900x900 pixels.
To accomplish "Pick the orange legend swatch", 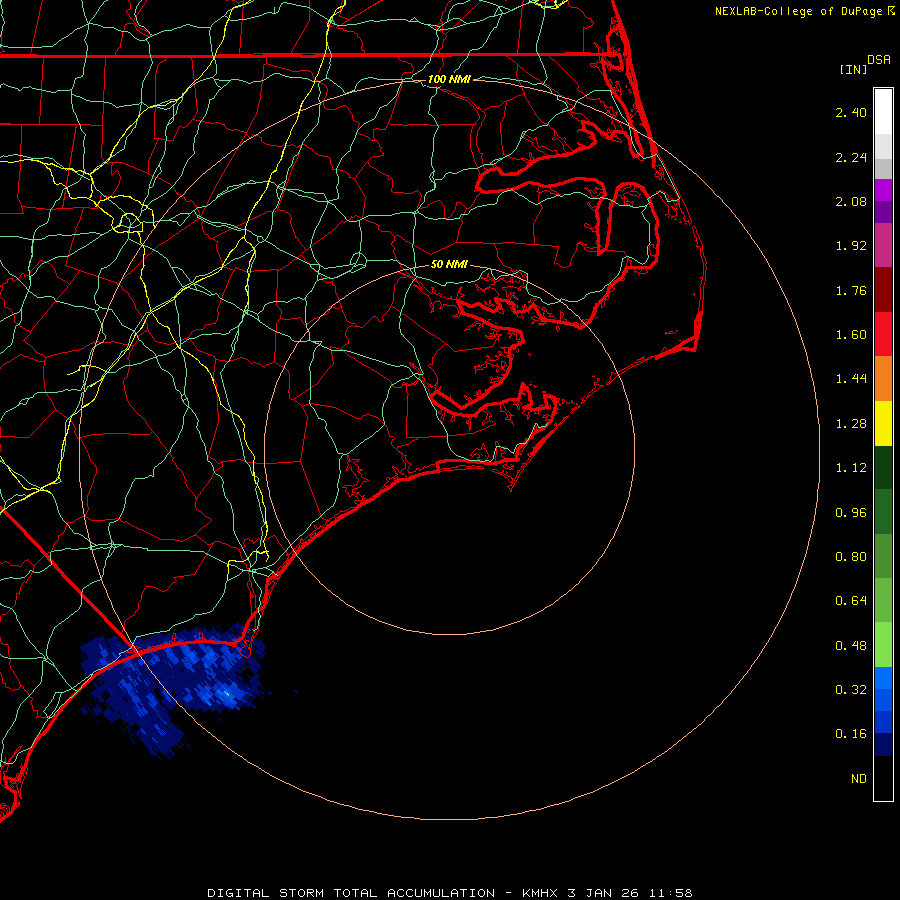I will point(883,379).
